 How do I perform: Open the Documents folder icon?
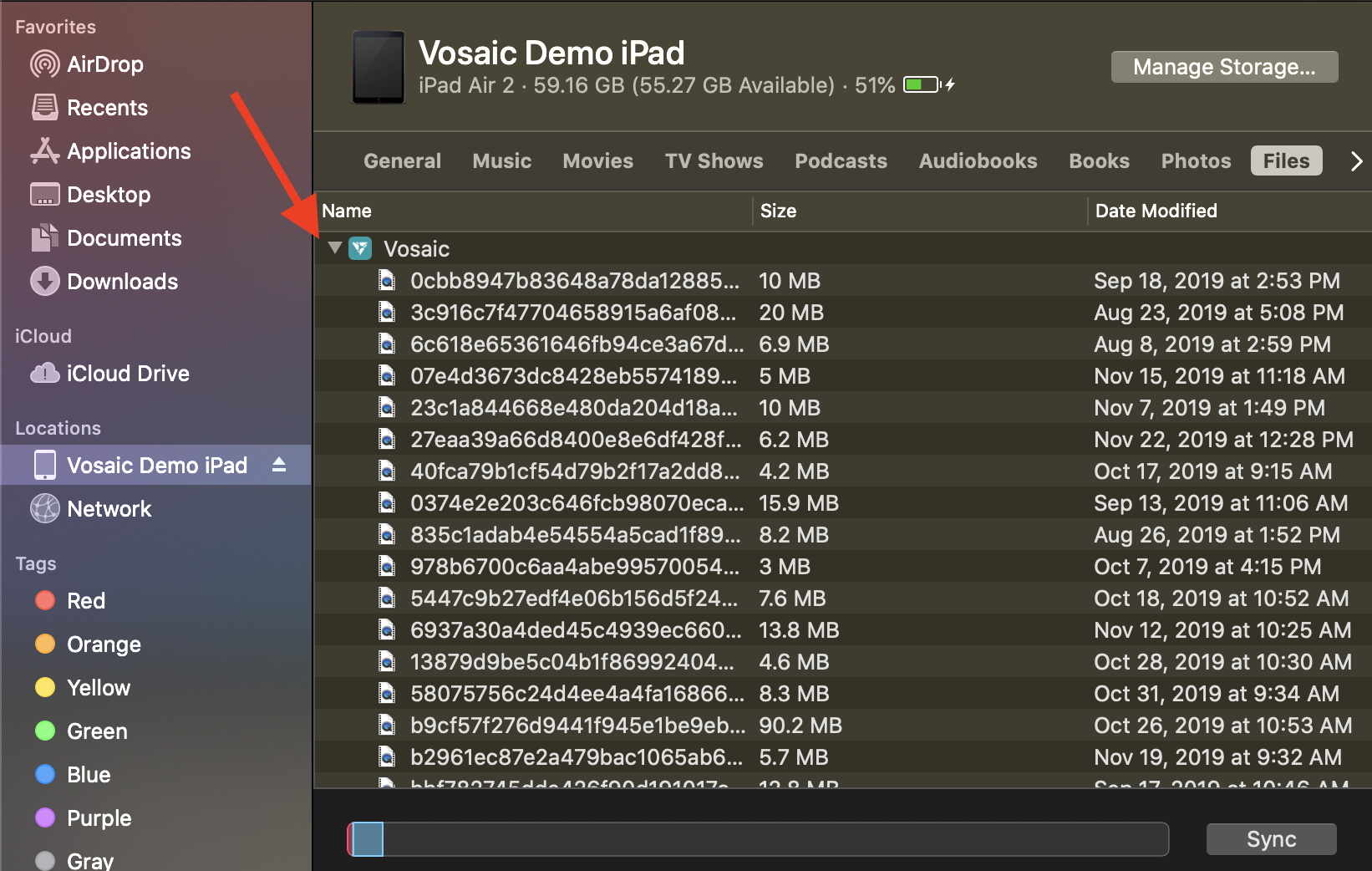tap(45, 238)
